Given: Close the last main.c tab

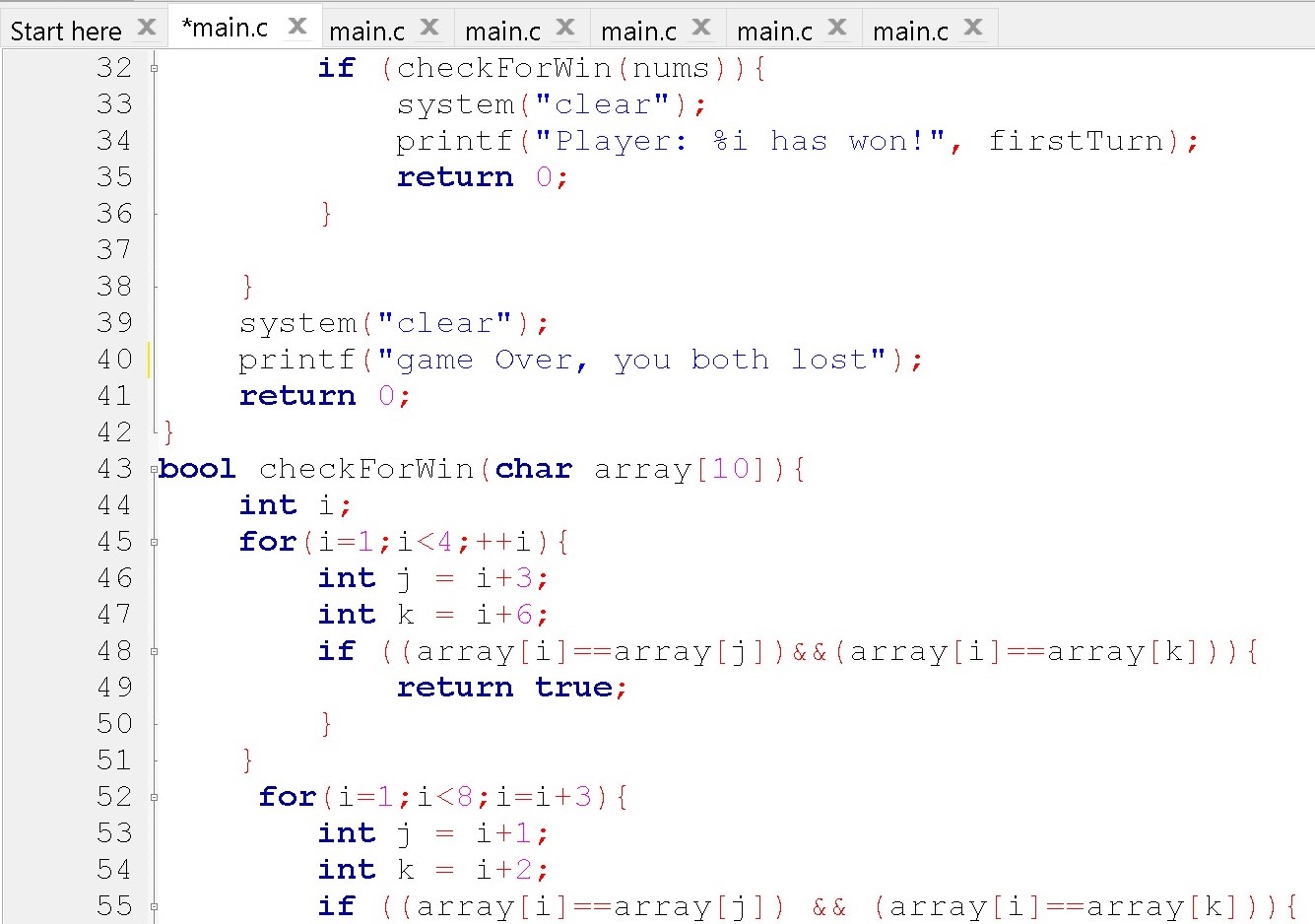Looking at the screenshot, I should pyautogui.click(x=973, y=28).
